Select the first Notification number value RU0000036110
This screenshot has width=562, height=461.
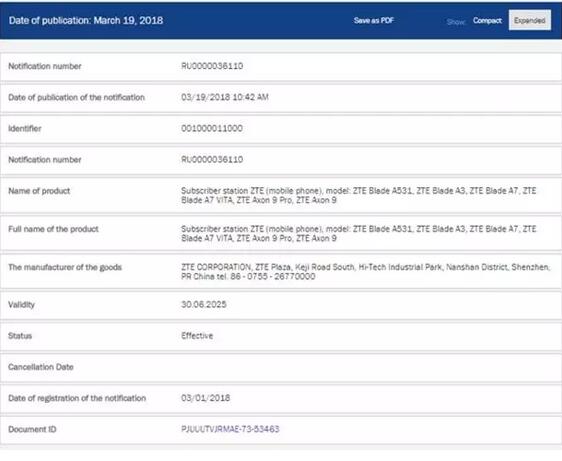(x=212, y=66)
